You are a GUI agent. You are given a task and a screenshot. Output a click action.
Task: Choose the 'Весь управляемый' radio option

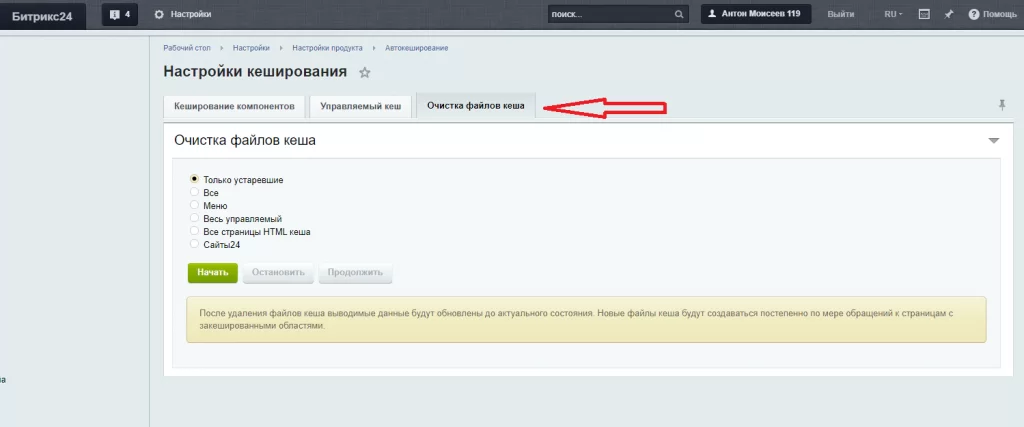pos(194,218)
